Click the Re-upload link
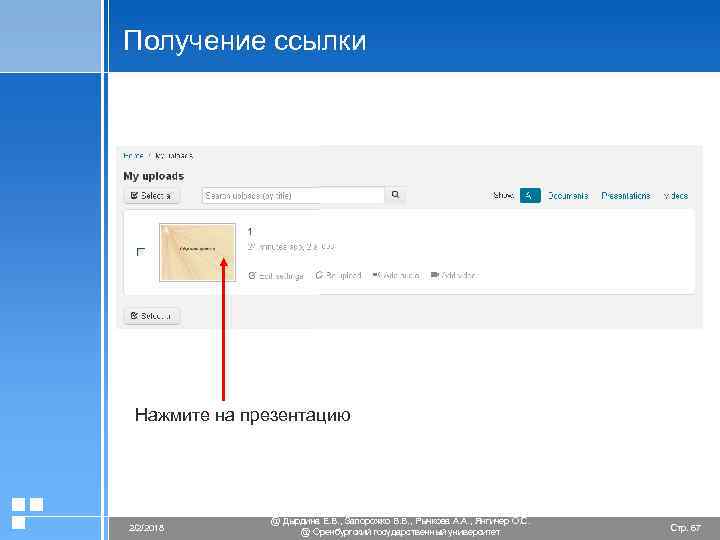Image resolution: width=720 pixels, height=540 pixels. click(338, 275)
